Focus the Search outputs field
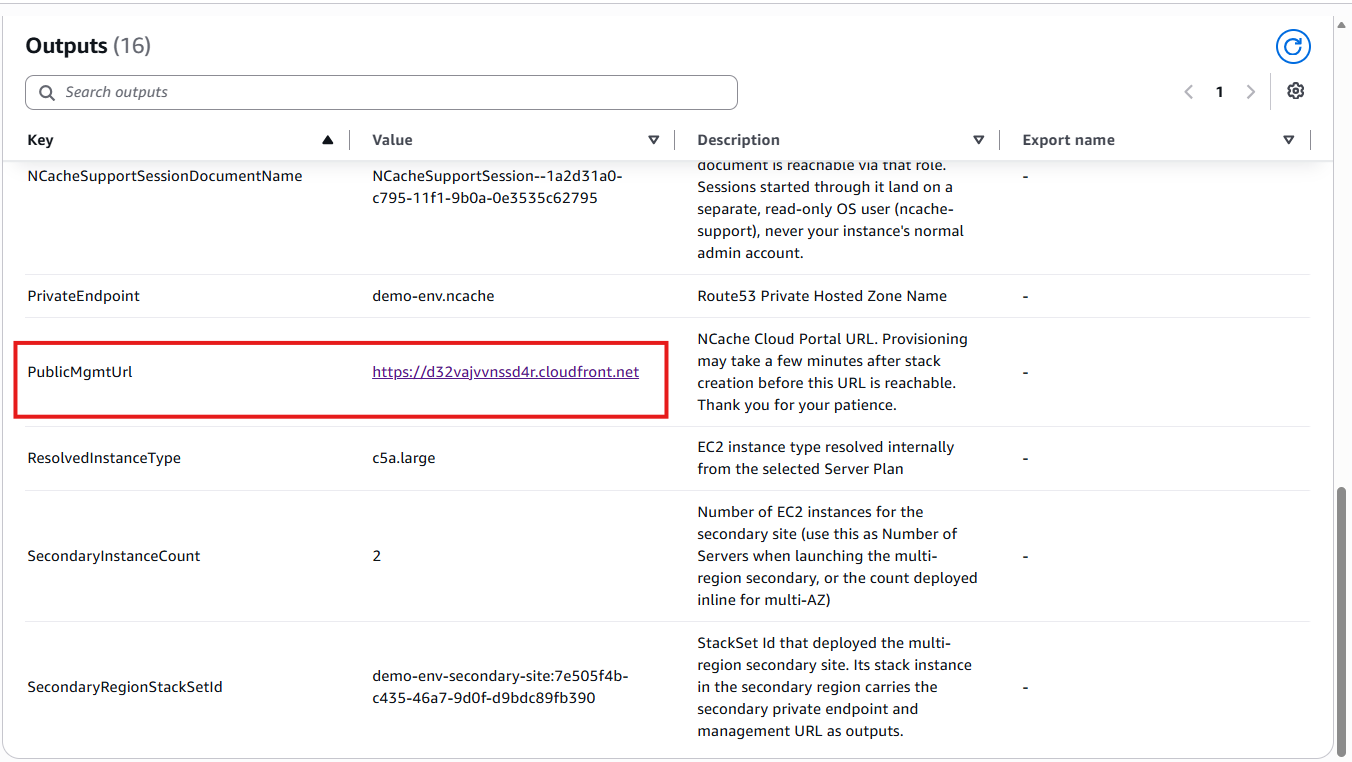This screenshot has width=1352, height=762. click(x=381, y=92)
